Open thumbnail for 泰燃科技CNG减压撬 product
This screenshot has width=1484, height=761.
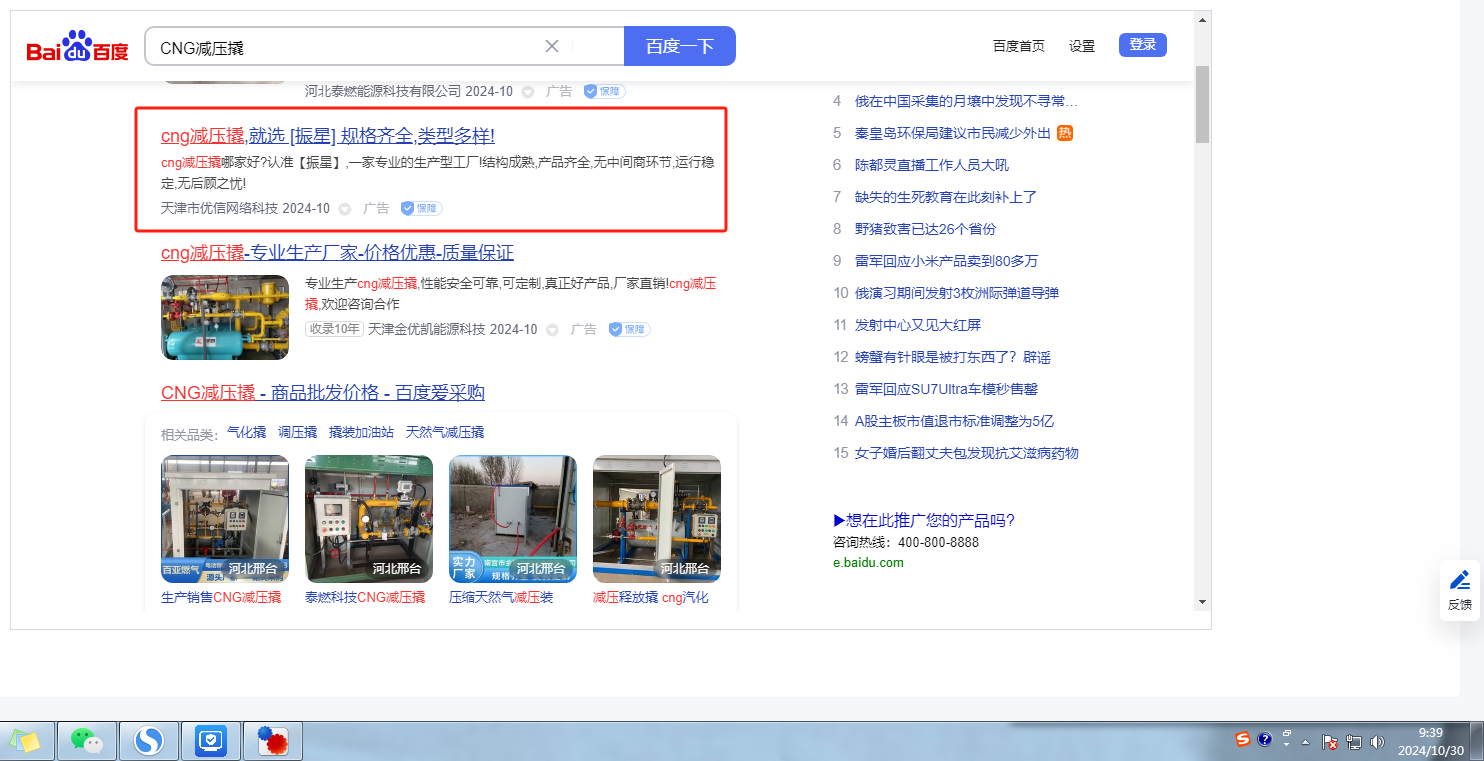pos(369,518)
